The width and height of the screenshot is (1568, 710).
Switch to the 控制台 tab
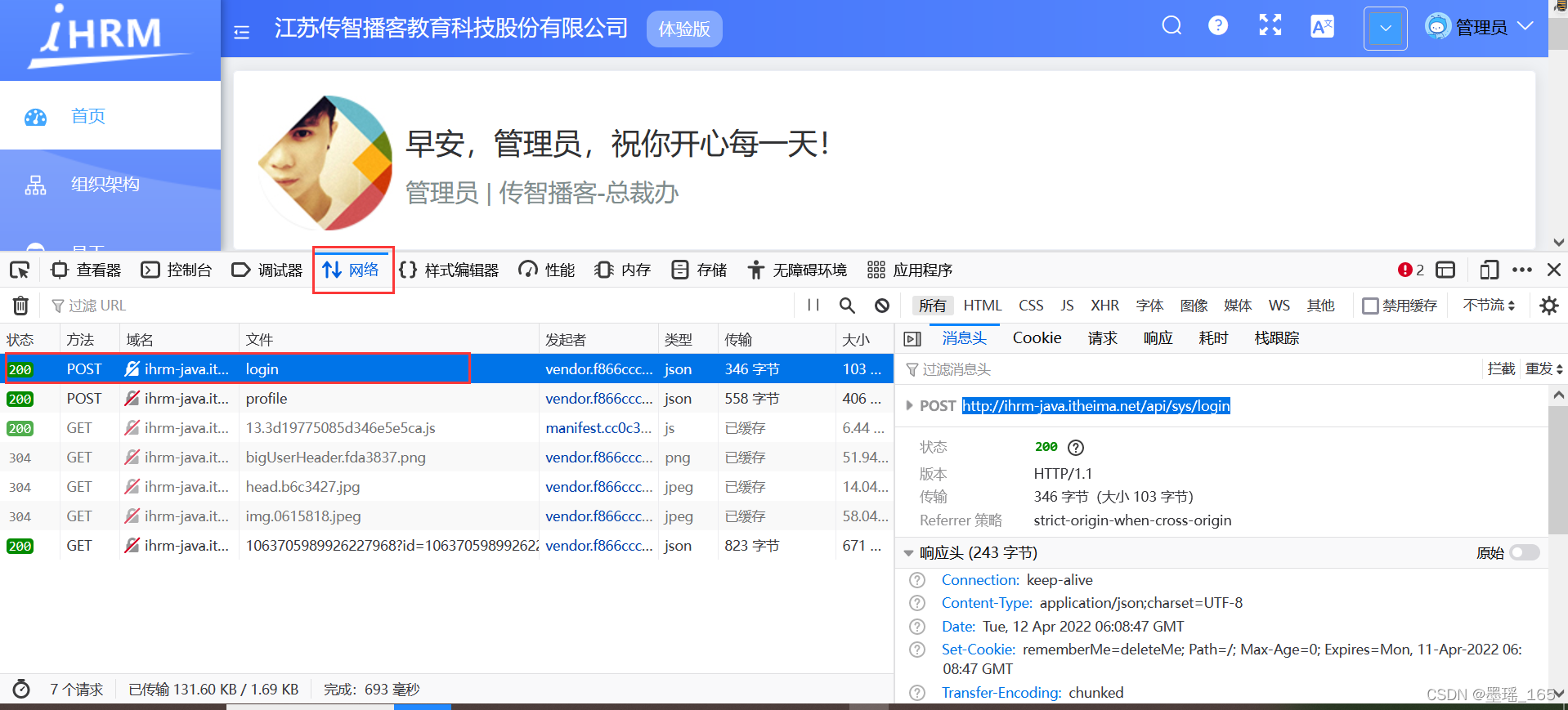click(x=177, y=270)
